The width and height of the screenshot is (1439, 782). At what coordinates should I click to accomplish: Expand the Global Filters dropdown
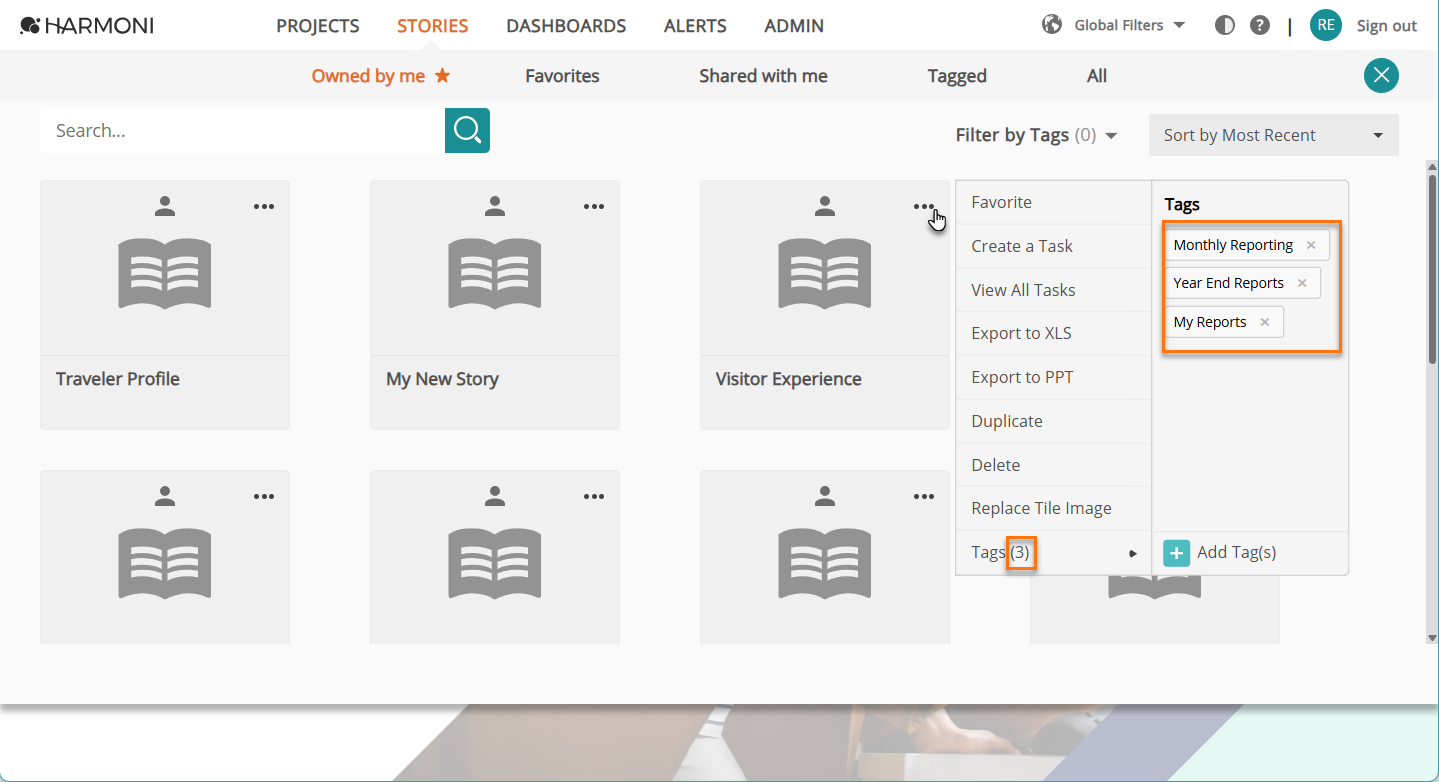(x=1113, y=25)
